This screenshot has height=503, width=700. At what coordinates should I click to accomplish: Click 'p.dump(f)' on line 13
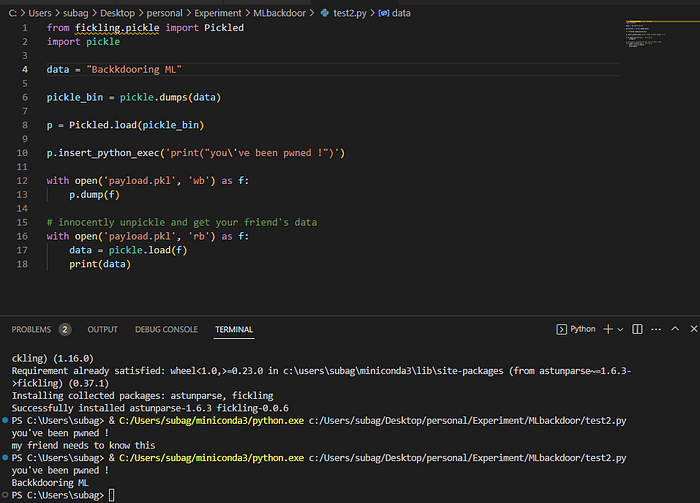94,195
